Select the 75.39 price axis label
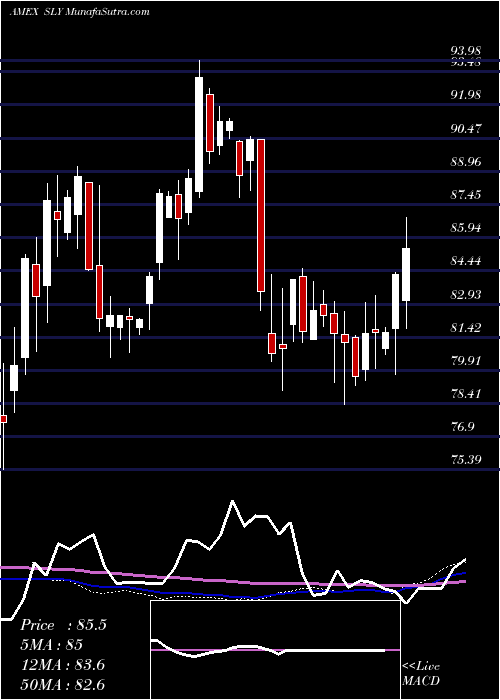This screenshot has width=500, height=700. pyautogui.click(x=466, y=460)
